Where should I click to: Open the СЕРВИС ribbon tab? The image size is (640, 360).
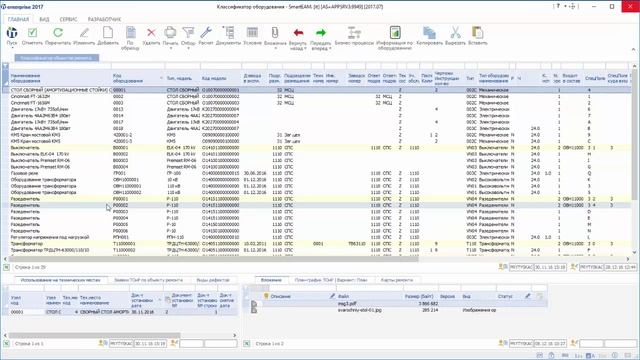pyautogui.click(x=68, y=19)
